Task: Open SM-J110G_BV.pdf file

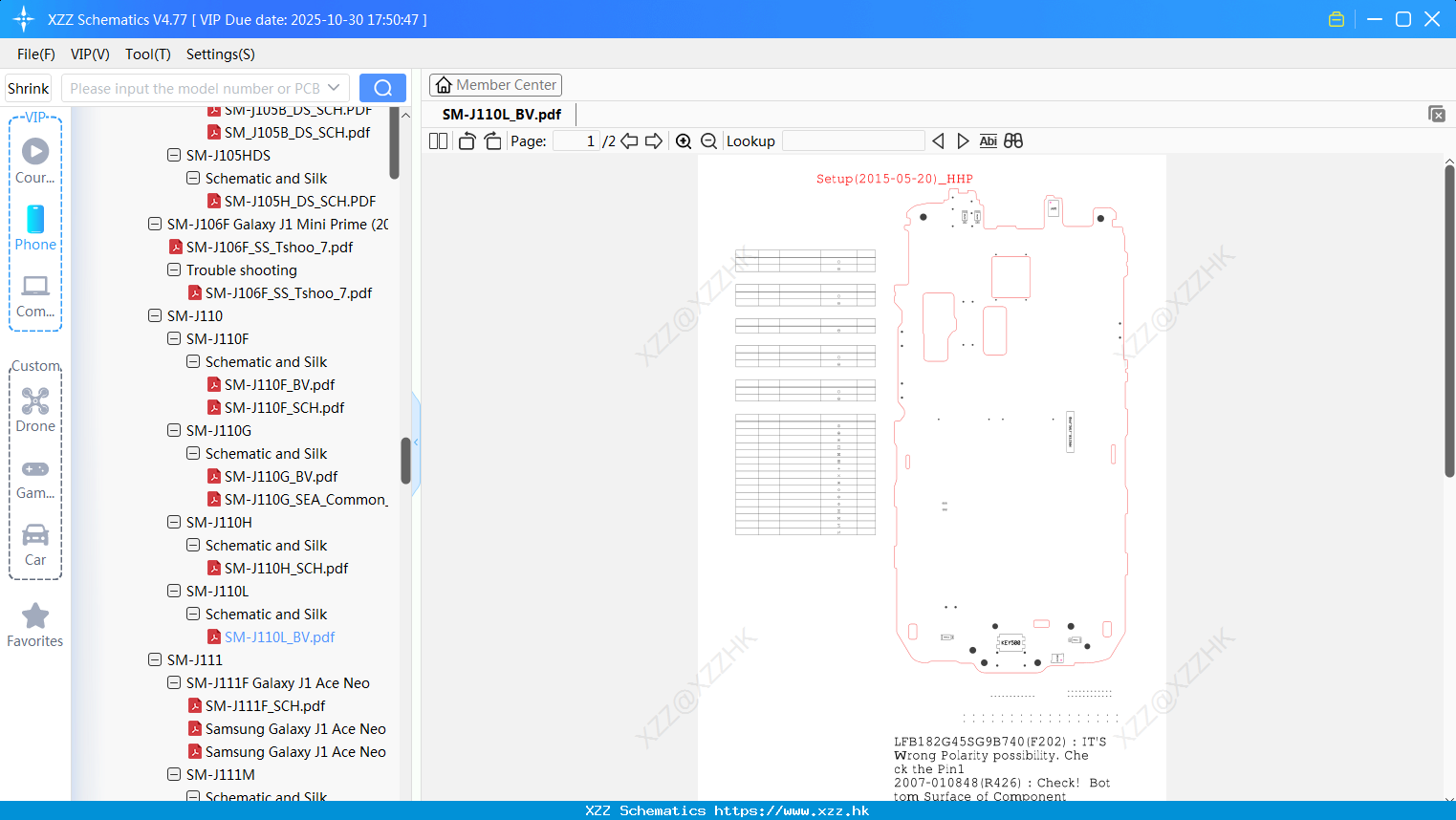Action: 281,476
